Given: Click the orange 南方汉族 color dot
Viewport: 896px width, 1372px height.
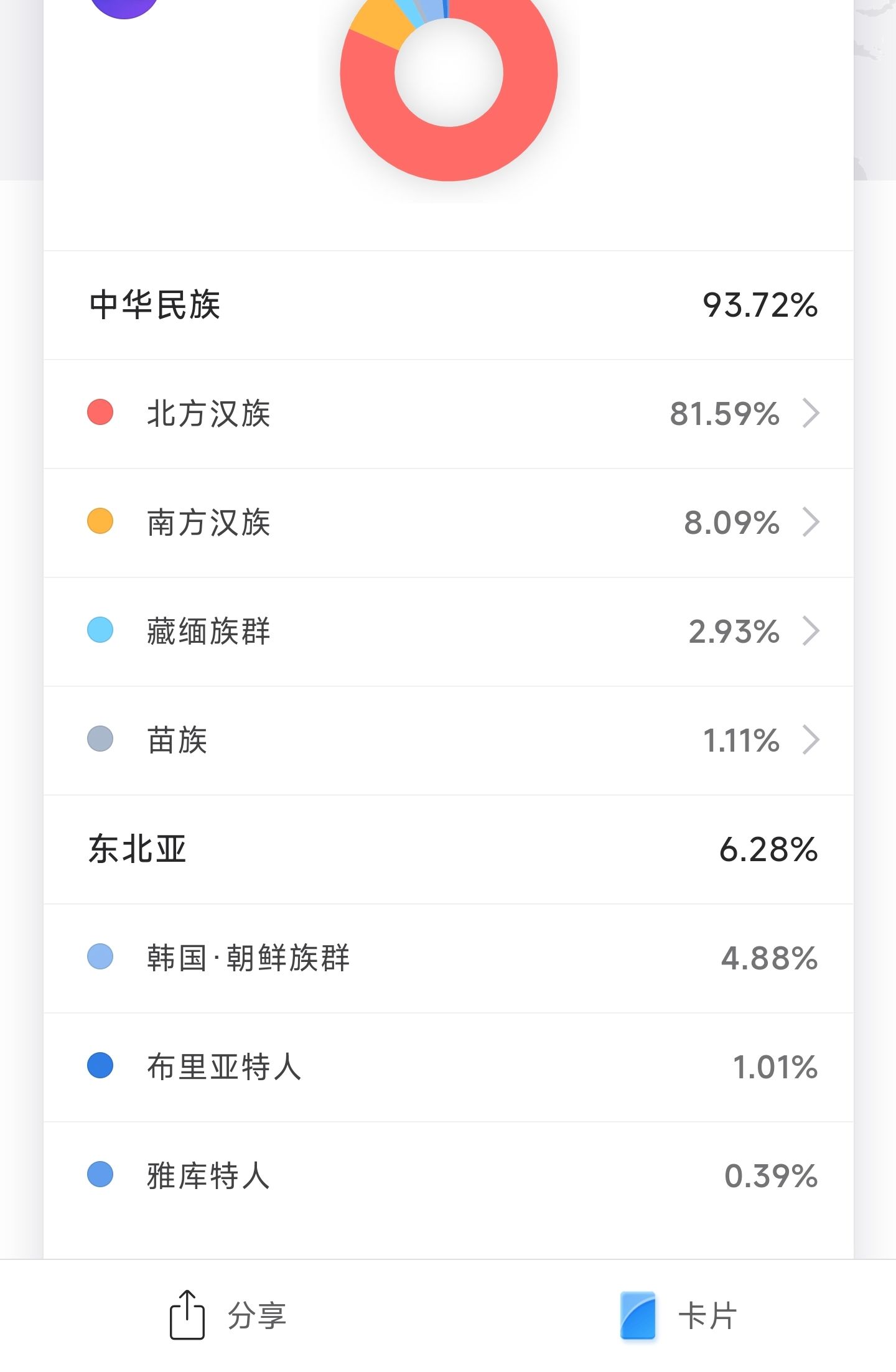Looking at the screenshot, I should tap(100, 521).
